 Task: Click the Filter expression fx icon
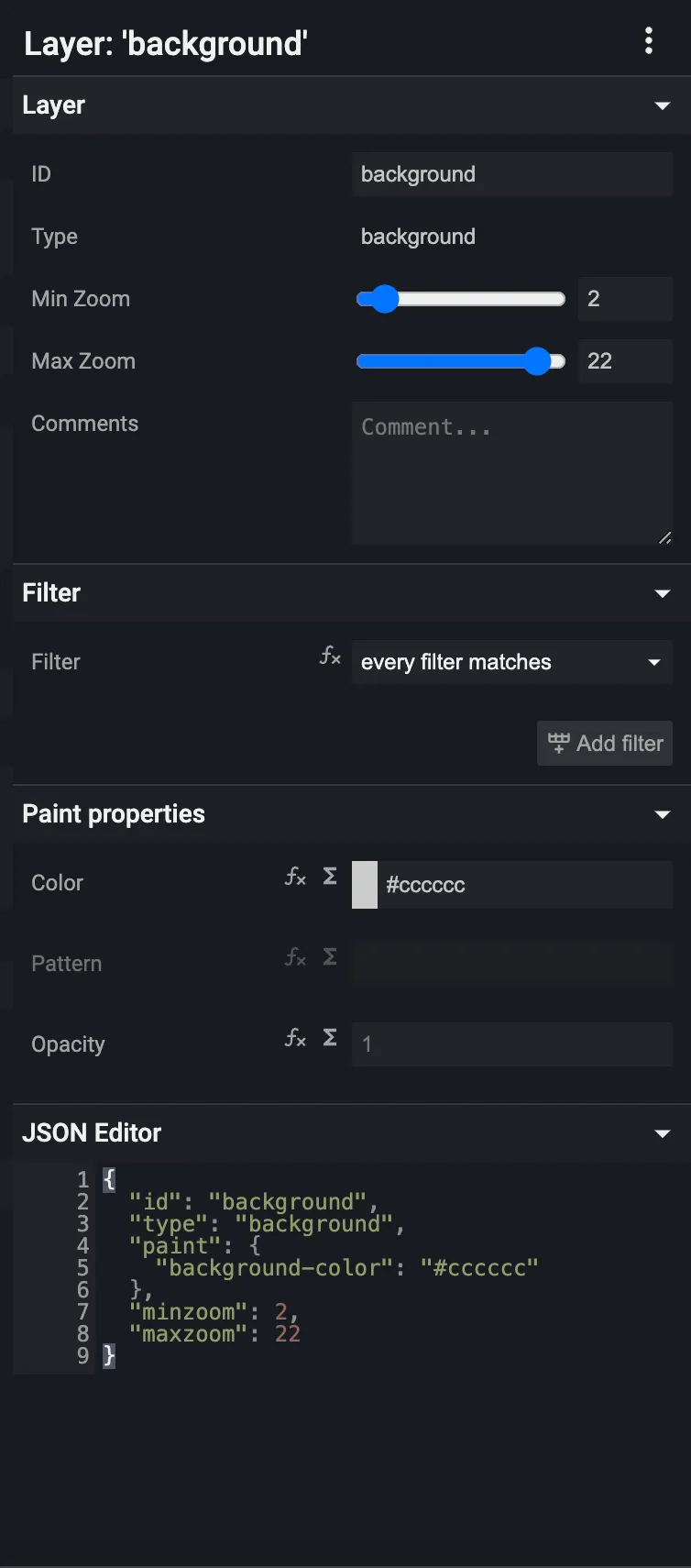[x=330, y=655]
